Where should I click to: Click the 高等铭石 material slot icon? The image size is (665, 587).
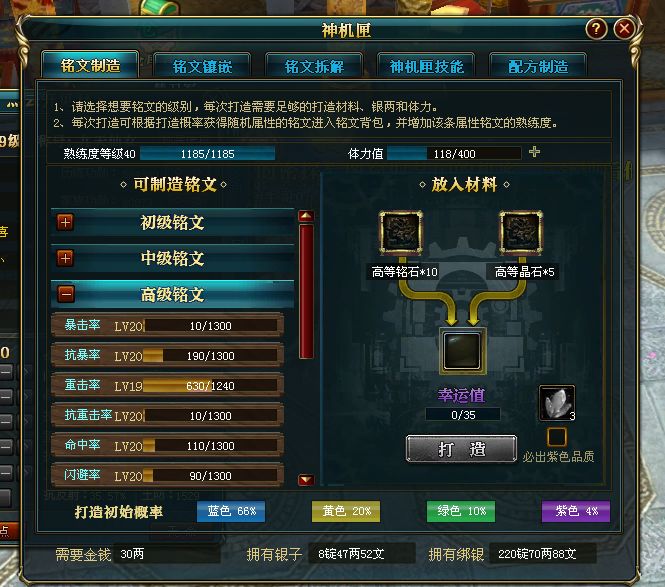tap(401, 233)
